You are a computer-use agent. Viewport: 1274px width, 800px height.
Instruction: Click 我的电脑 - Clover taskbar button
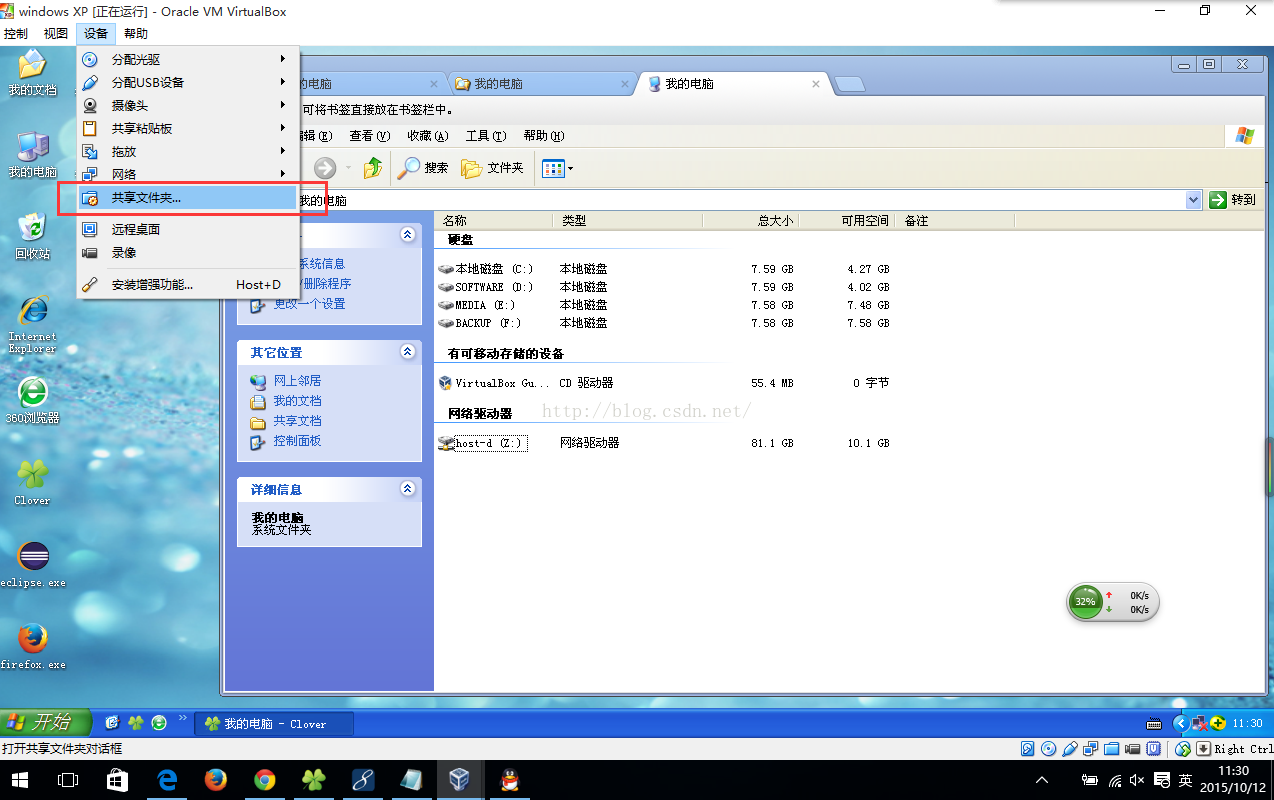[275, 723]
